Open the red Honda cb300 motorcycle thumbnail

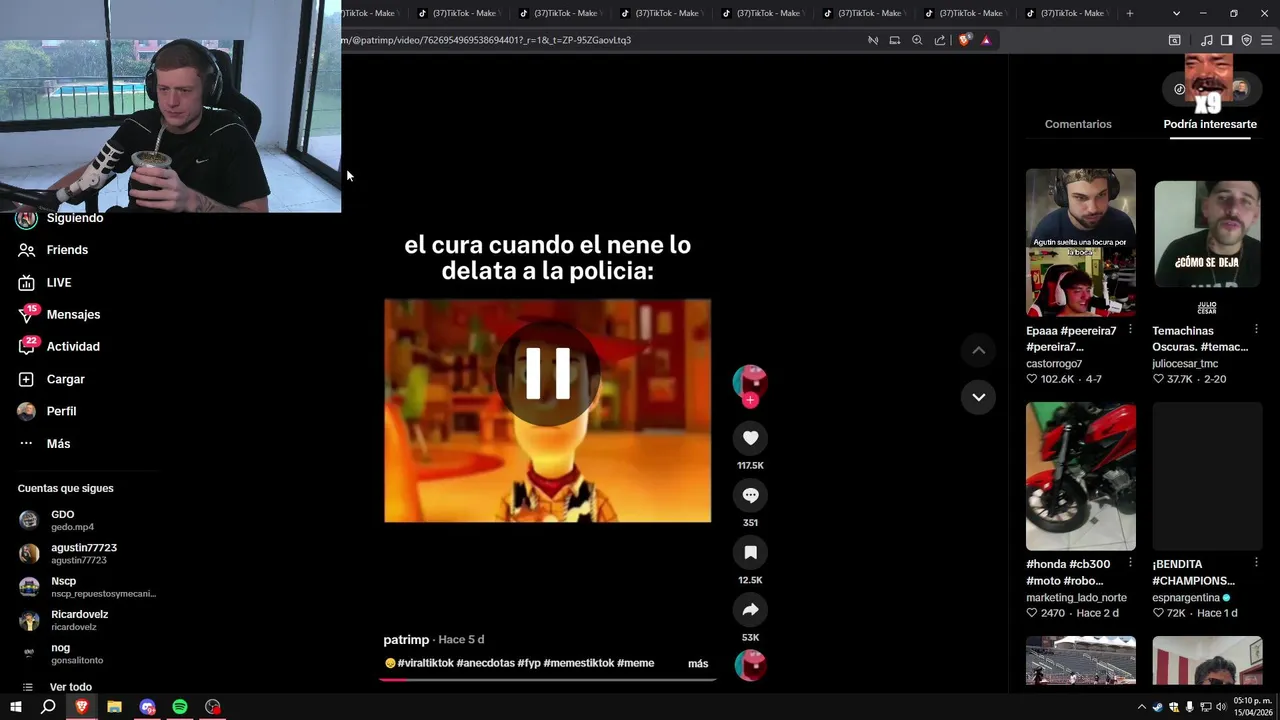pyautogui.click(x=1081, y=477)
